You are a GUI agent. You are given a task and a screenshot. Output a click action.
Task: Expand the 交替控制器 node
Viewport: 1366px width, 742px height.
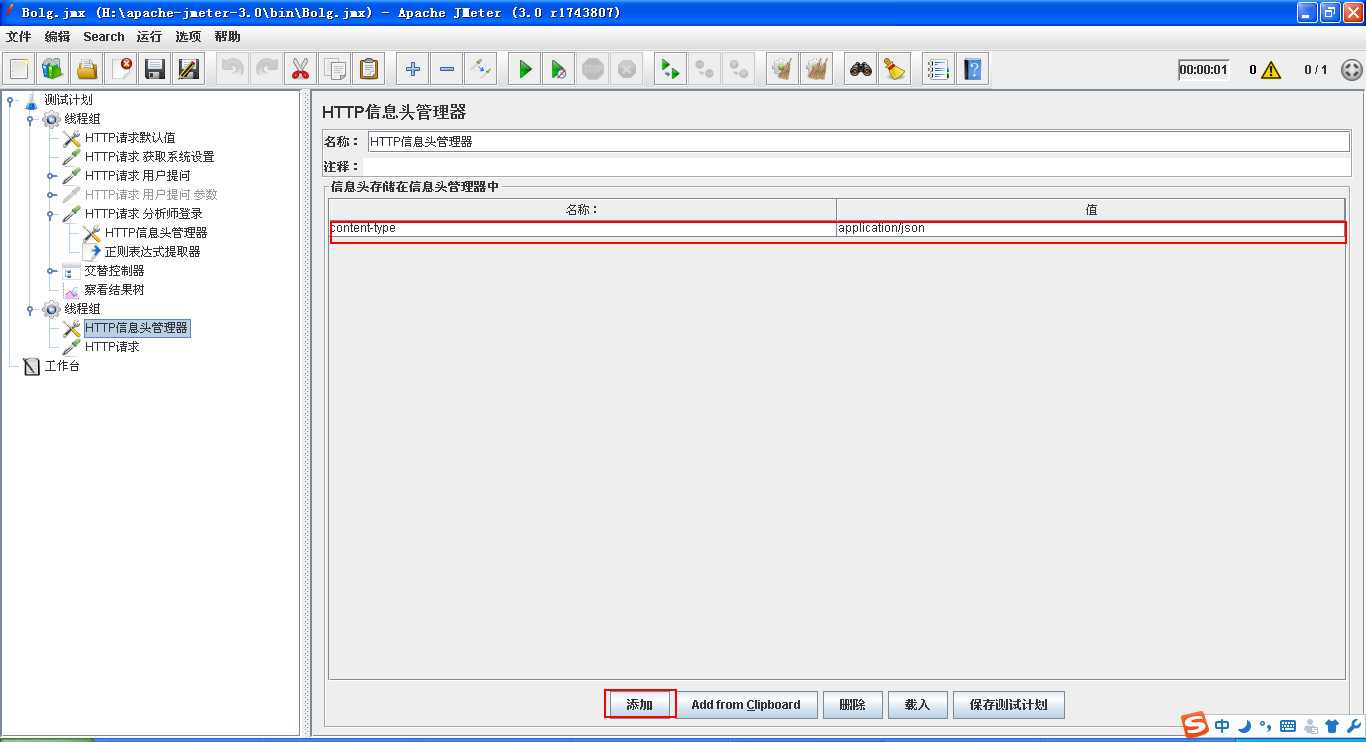[51, 271]
